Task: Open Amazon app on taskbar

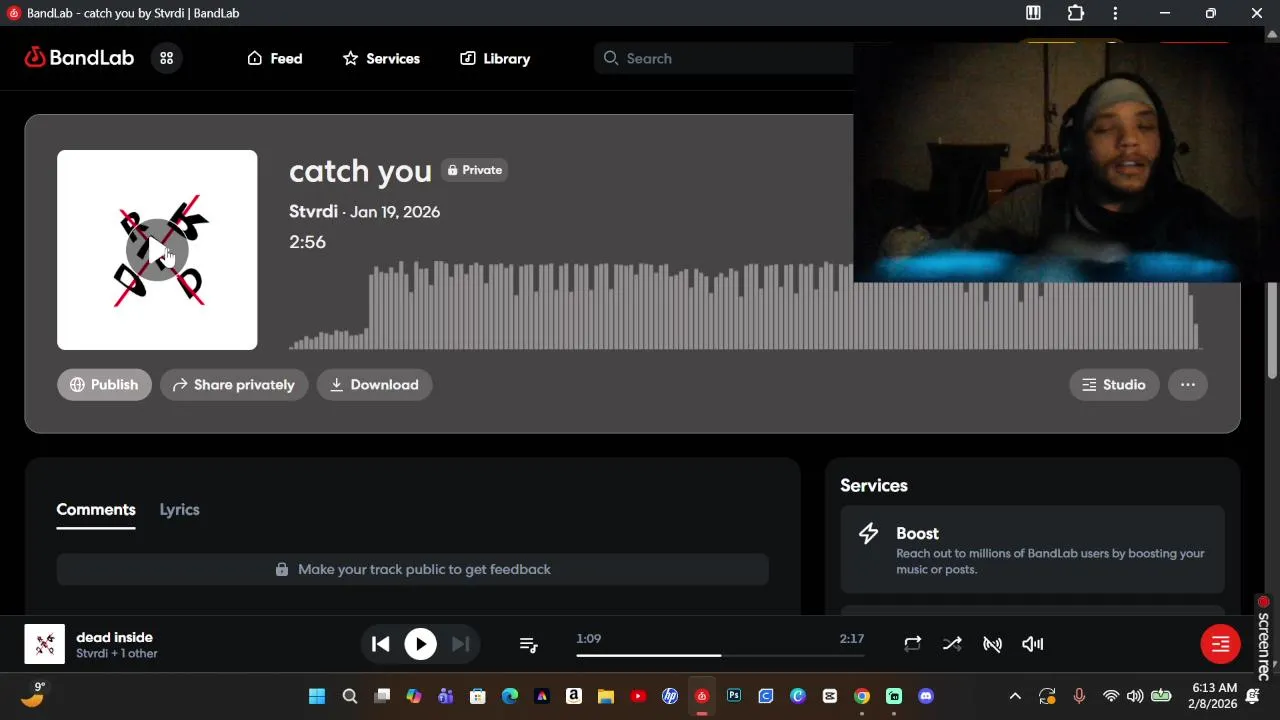Action: tap(574, 696)
